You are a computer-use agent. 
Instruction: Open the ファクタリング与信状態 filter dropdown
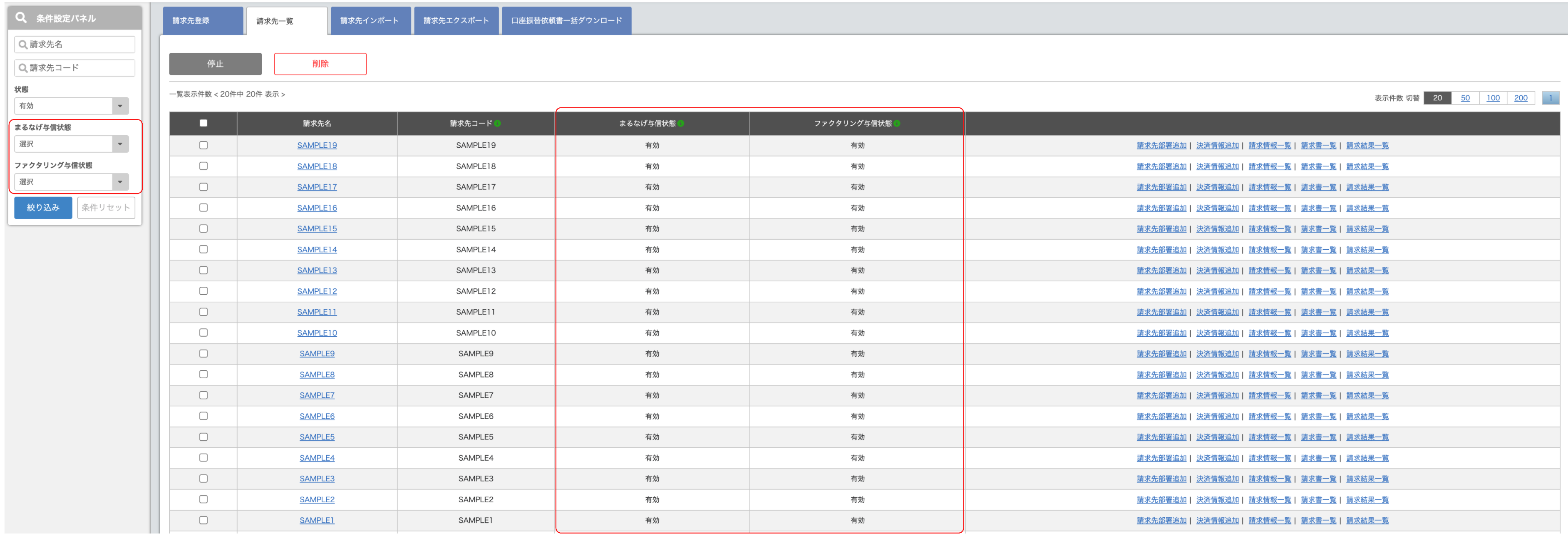point(71,182)
